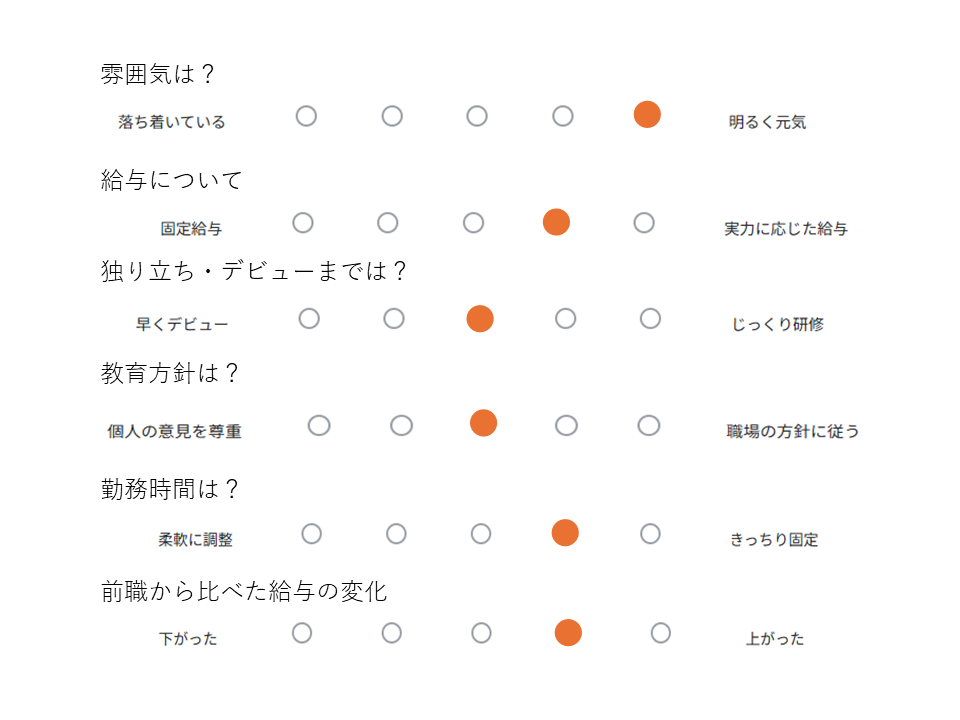The width and height of the screenshot is (960, 720).
Task: Click the filled middle radio for 独り立ち・デビュー
Action: point(480,318)
